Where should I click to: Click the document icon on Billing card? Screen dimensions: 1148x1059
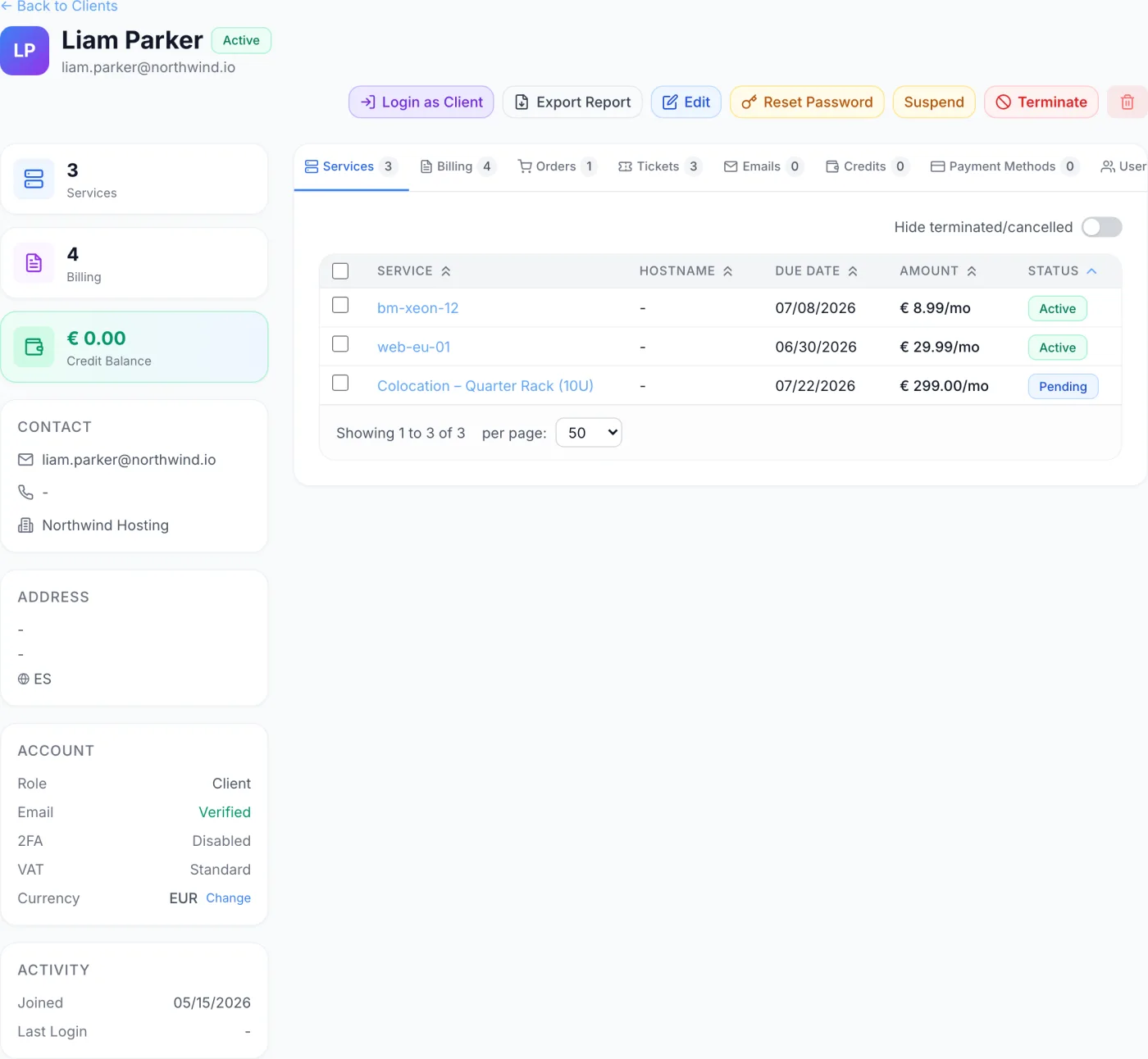(34, 263)
